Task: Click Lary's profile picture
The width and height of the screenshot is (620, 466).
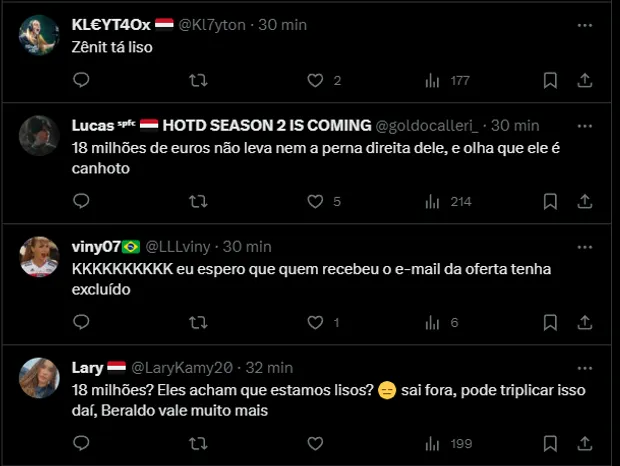Action: pyautogui.click(x=40, y=377)
